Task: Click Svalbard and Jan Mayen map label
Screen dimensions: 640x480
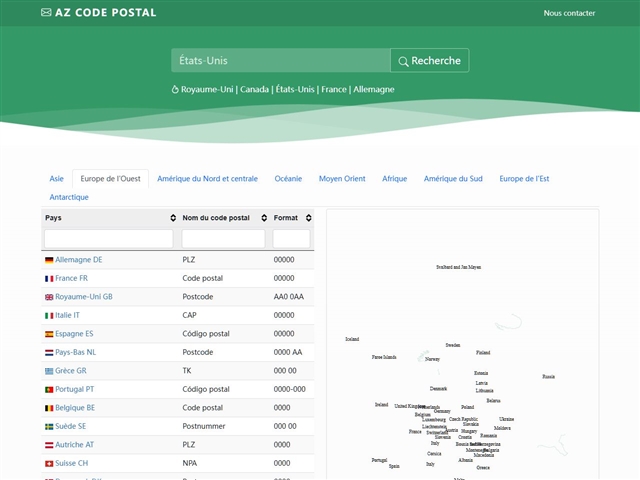Action: click(x=458, y=267)
